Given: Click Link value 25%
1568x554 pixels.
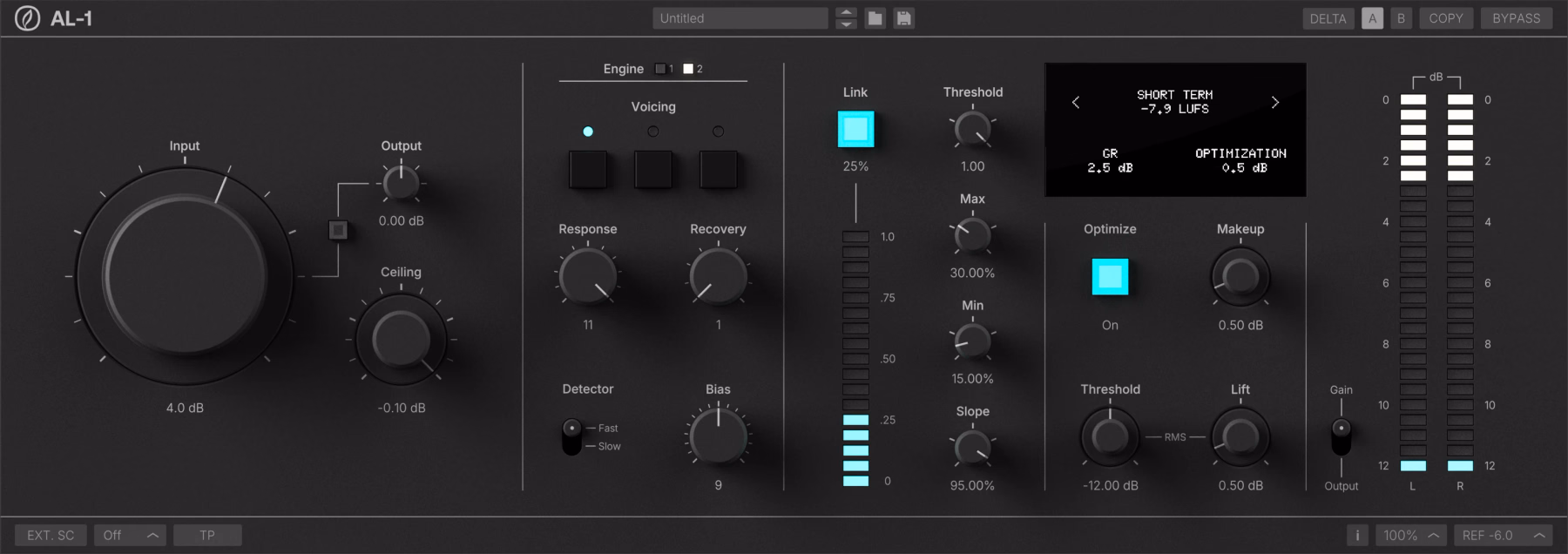Looking at the screenshot, I should click(855, 166).
